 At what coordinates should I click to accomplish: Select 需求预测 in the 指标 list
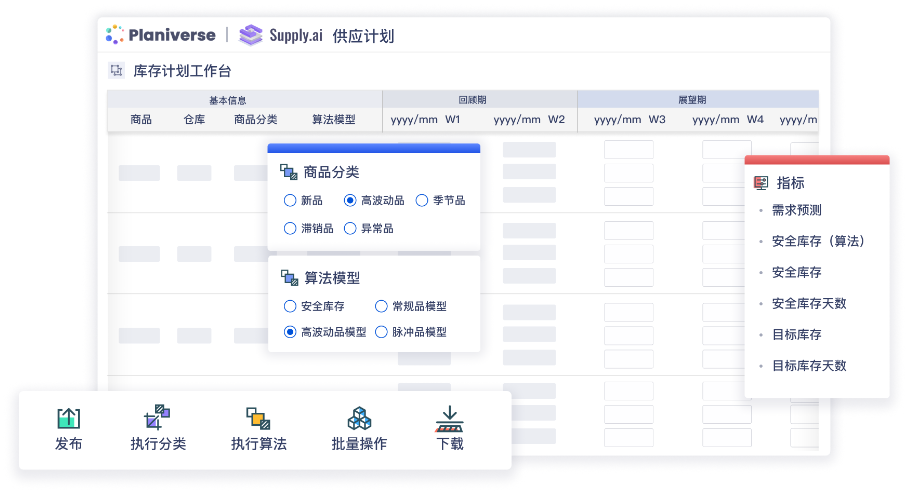pos(796,210)
